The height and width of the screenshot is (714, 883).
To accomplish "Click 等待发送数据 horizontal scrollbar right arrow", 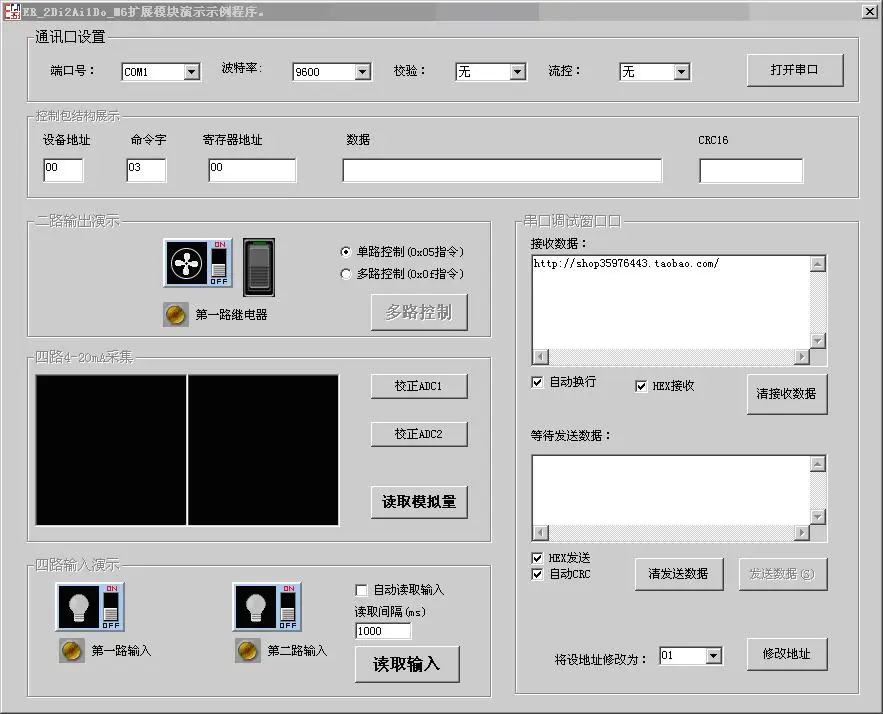I will [801, 533].
